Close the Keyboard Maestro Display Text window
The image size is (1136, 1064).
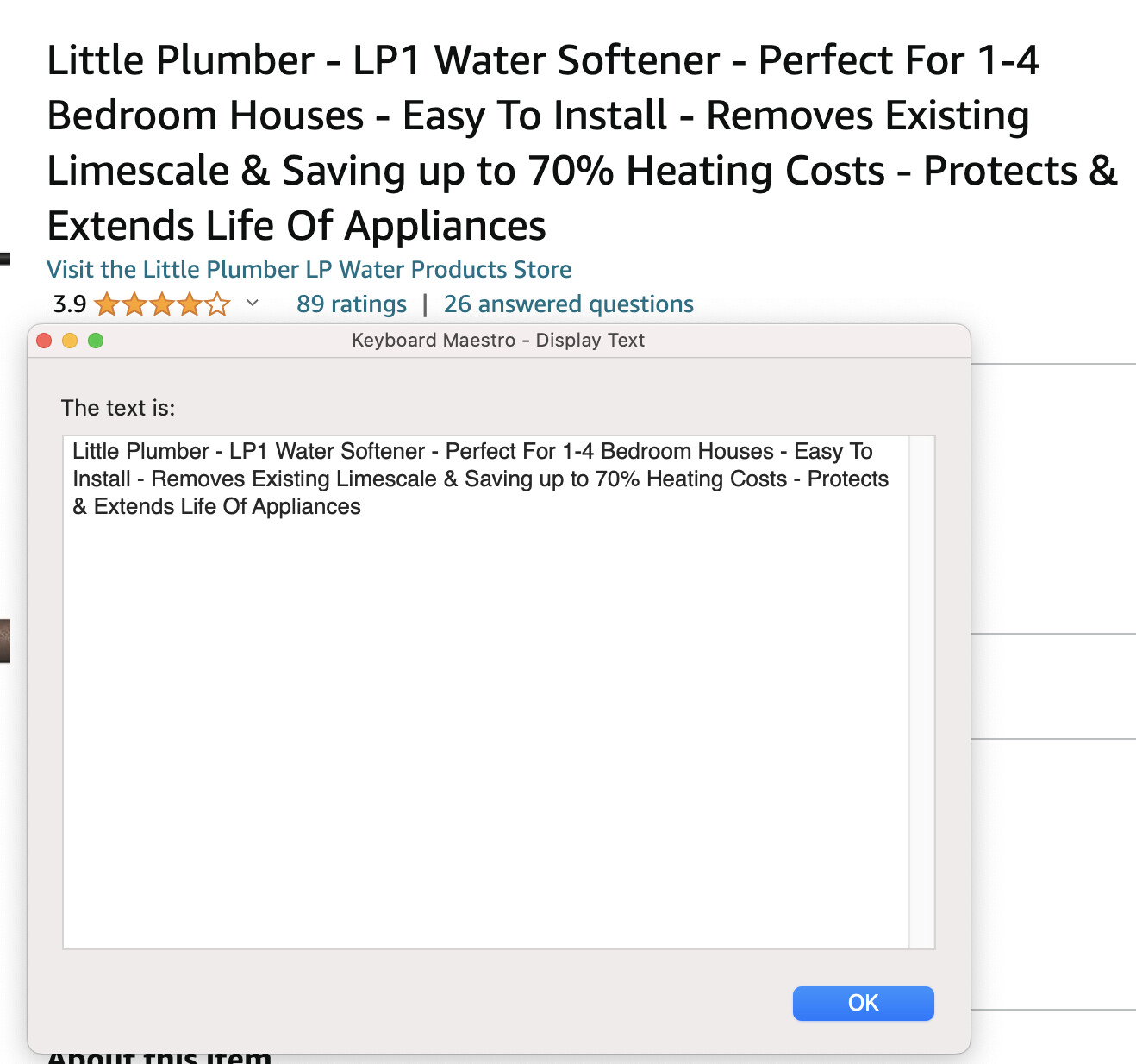coord(44,341)
